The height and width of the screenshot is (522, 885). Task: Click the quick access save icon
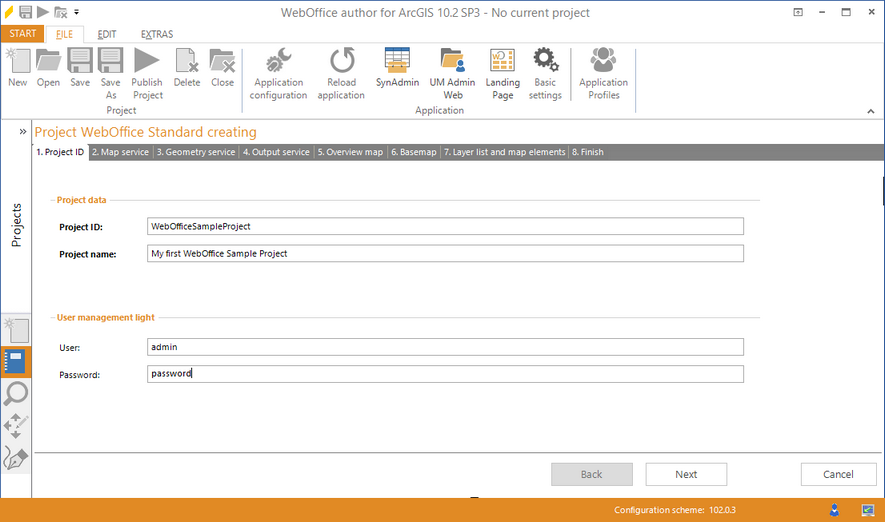pyautogui.click(x=25, y=12)
